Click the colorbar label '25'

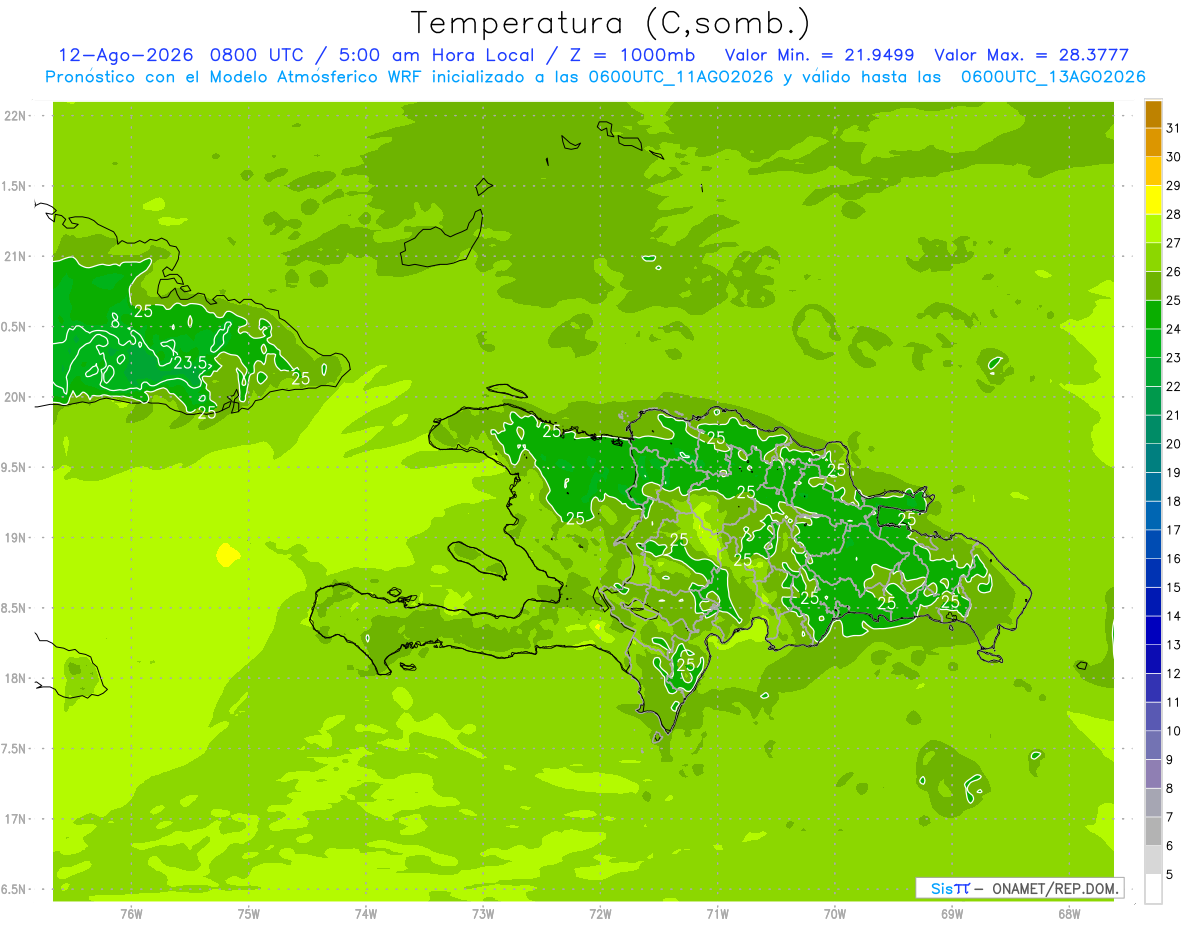tap(1173, 300)
